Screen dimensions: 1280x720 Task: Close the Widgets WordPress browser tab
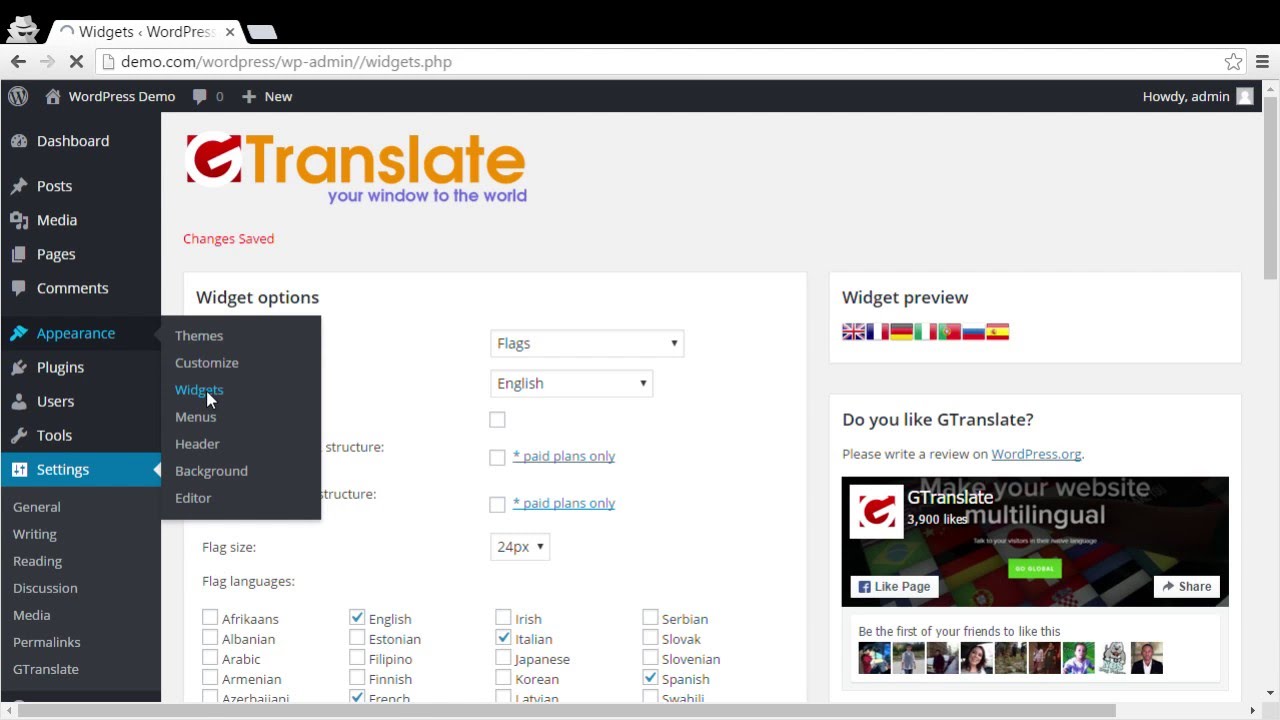[230, 32]
